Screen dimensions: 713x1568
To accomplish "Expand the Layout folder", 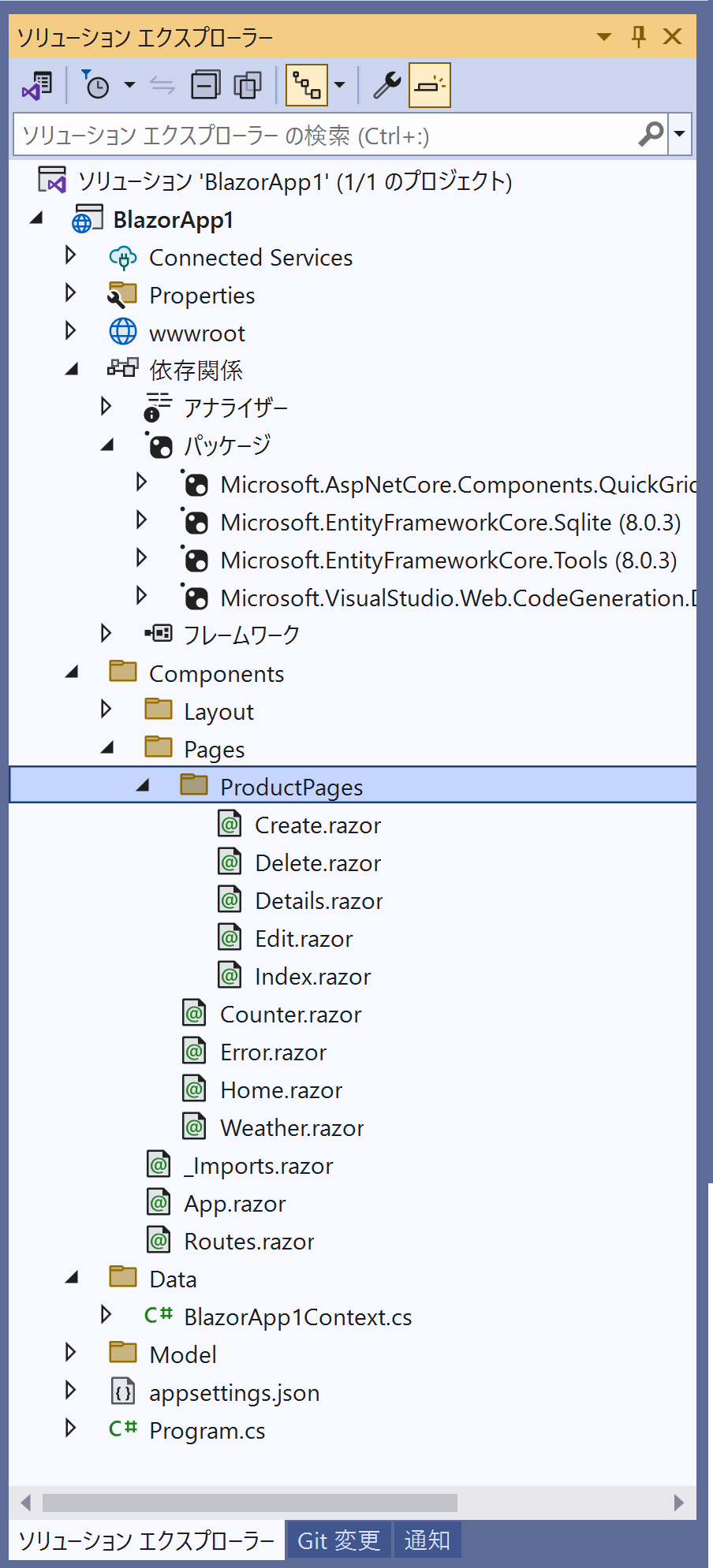I will (x=106, y=709).
